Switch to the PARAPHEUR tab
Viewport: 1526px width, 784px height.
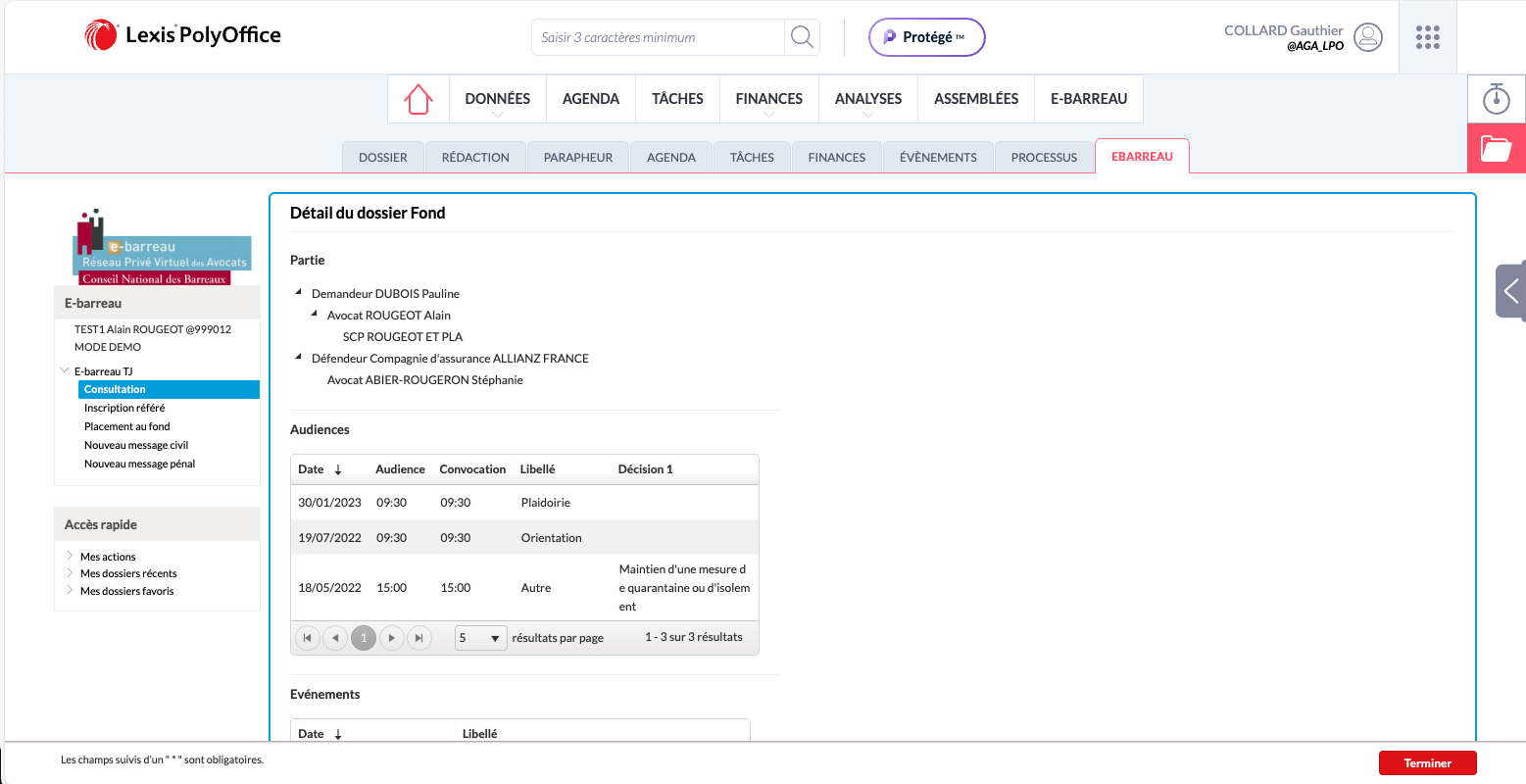[577, 157]
